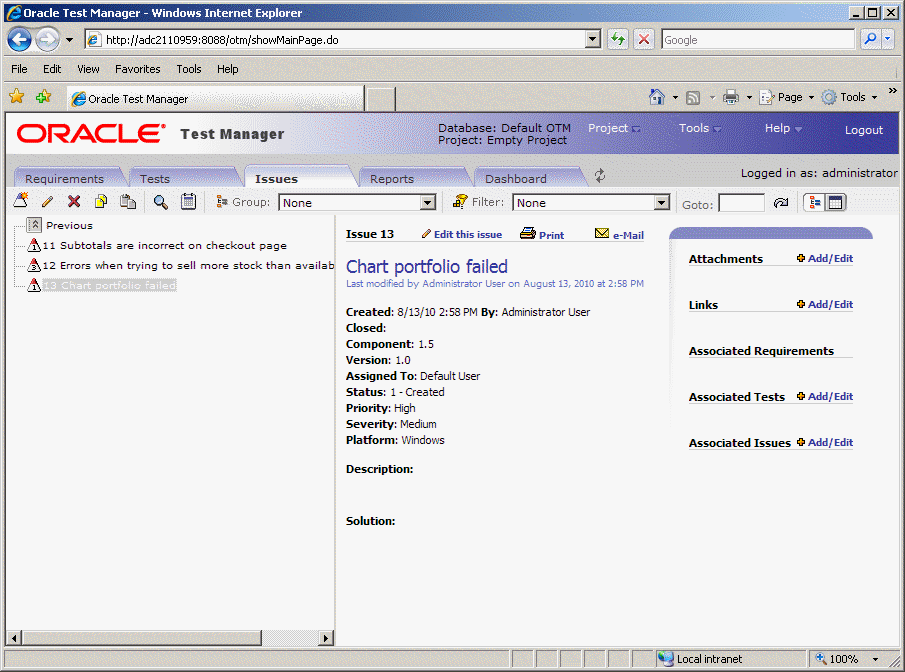Click the browser printer icon
The image size is (905, 672).
[731, 97]
